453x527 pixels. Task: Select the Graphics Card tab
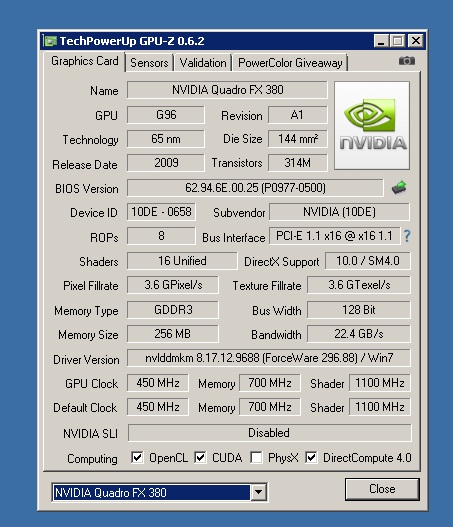tap(85, 61)
